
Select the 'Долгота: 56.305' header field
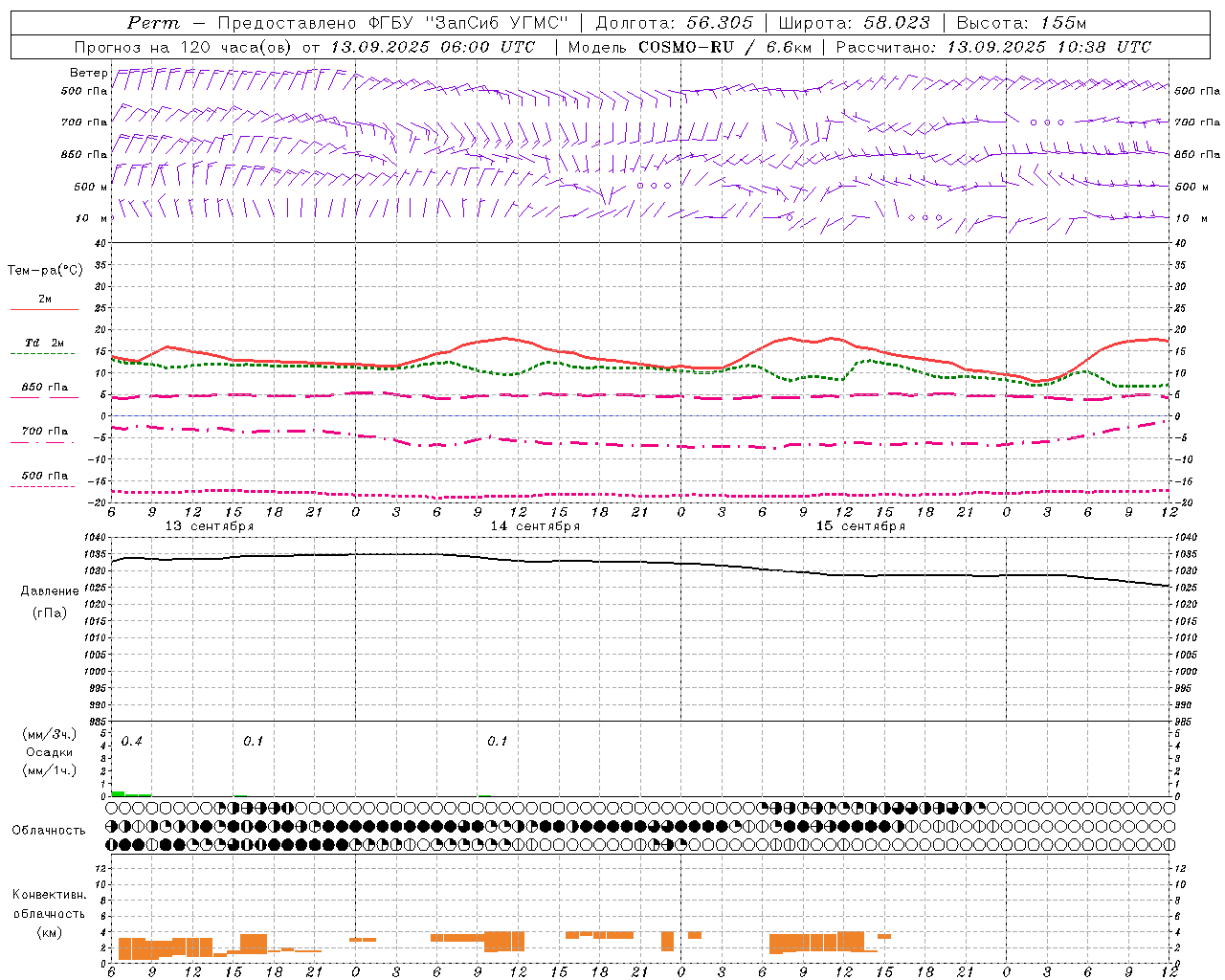coord(674,23)
